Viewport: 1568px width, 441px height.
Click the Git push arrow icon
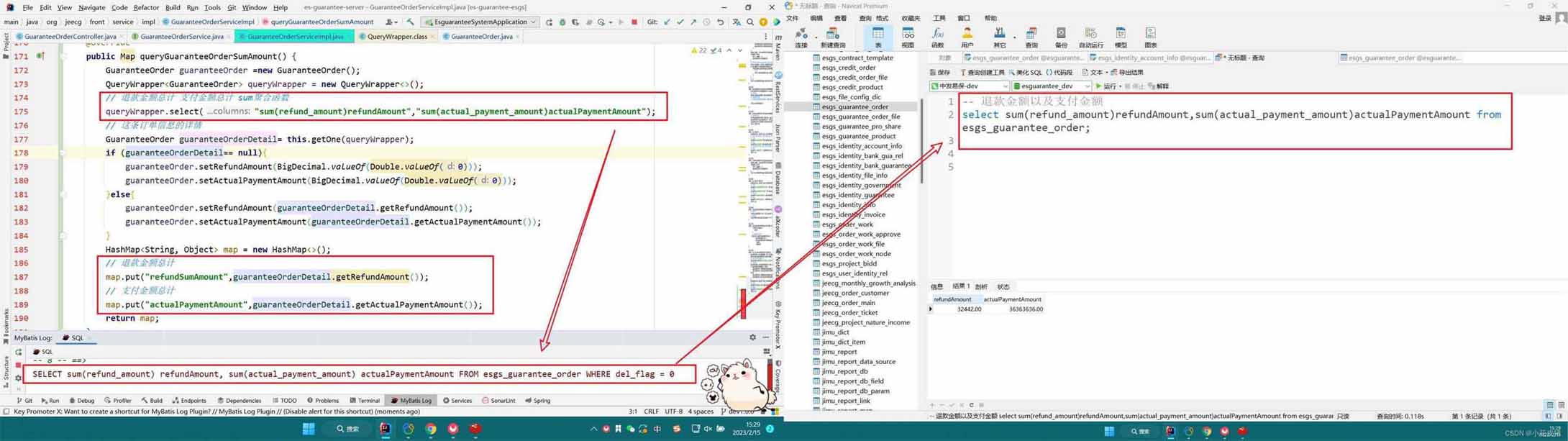693,22
